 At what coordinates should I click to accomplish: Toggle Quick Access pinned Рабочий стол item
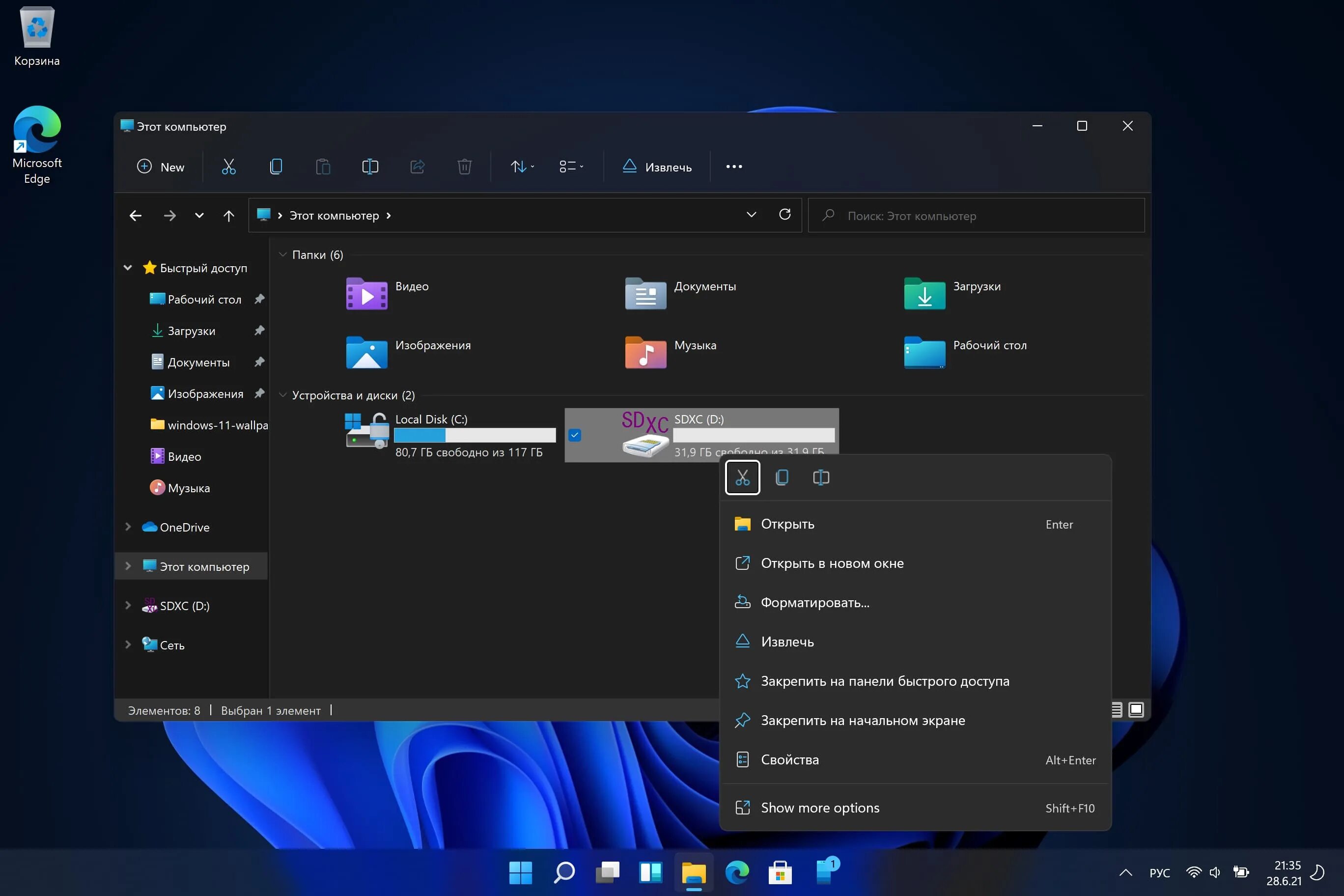click(258, 298)
